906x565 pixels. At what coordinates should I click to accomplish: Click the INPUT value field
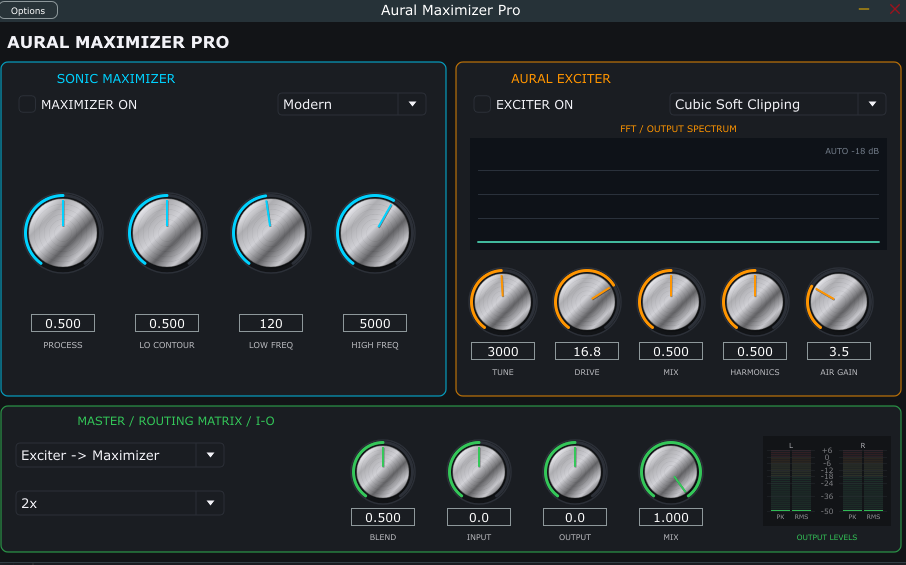[479, 518]
